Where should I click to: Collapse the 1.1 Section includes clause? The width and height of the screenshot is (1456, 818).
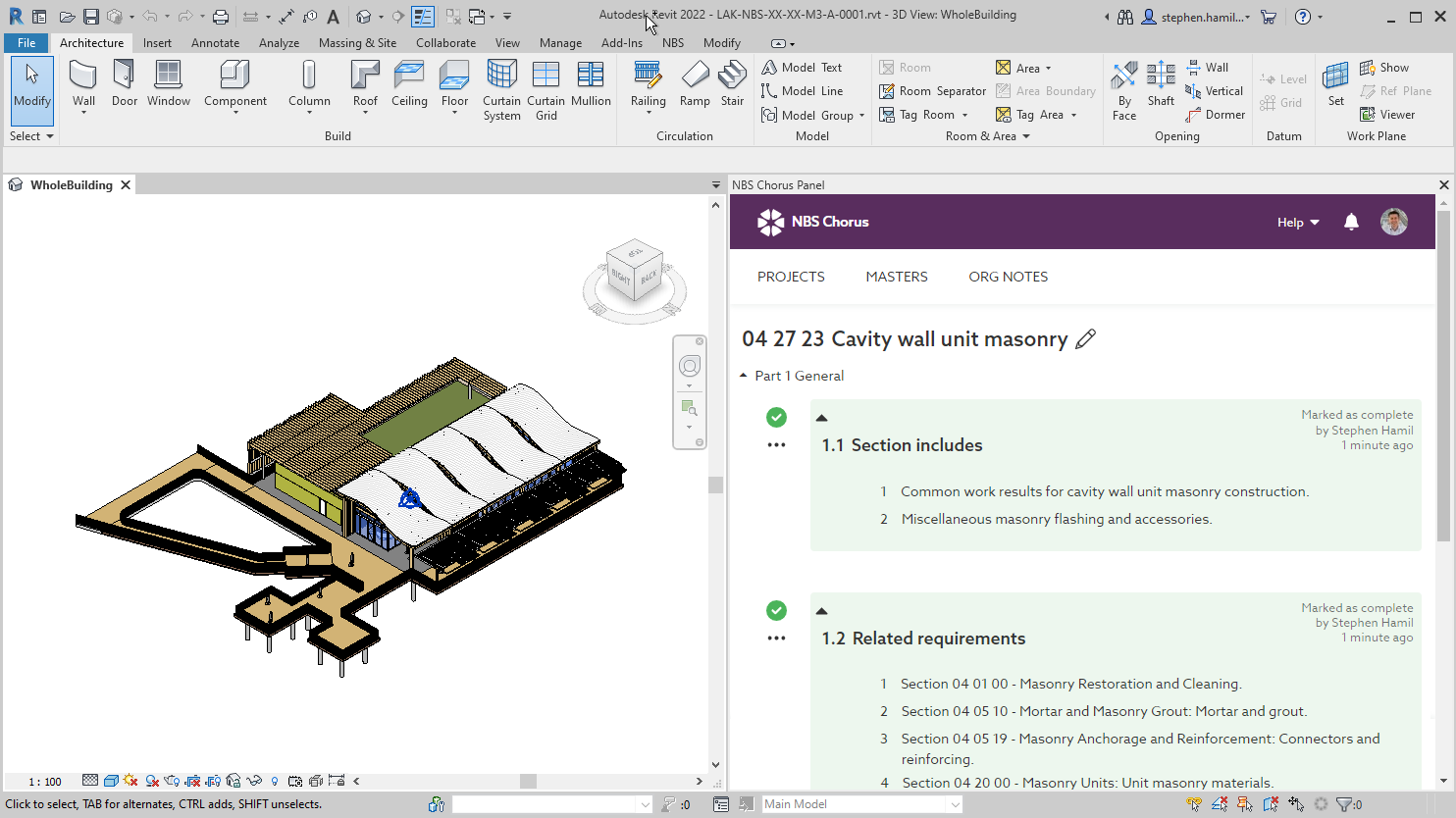click(822, 418)
